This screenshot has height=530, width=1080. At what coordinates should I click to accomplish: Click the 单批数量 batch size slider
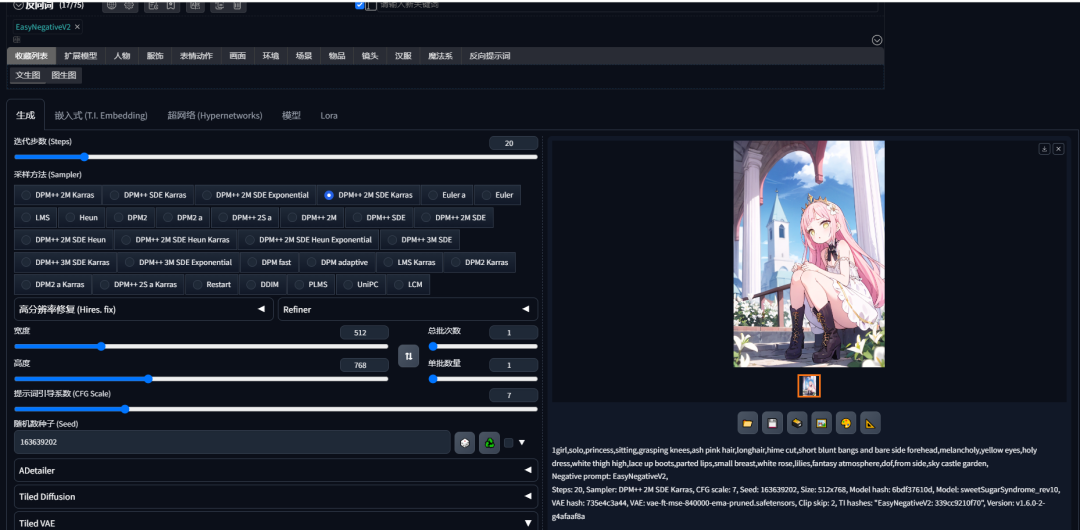pyautogui.click(x=483, y=378)
